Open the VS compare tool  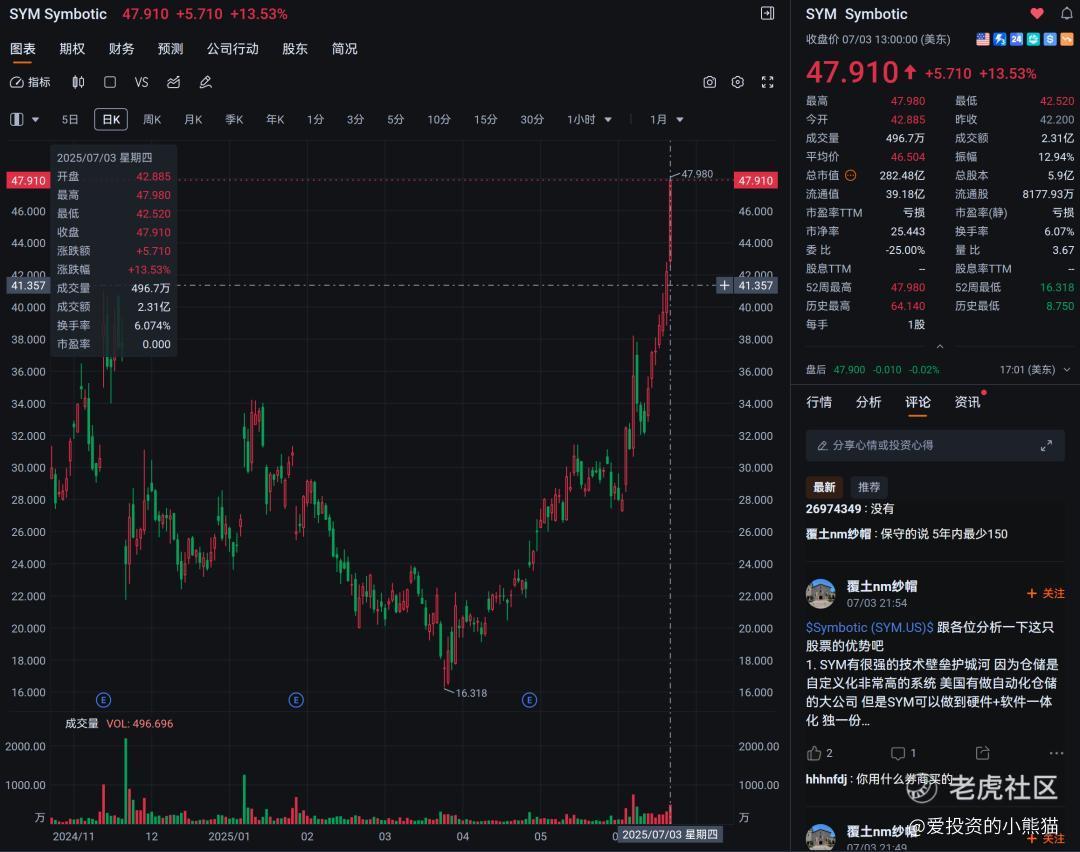tap(141, 82)
